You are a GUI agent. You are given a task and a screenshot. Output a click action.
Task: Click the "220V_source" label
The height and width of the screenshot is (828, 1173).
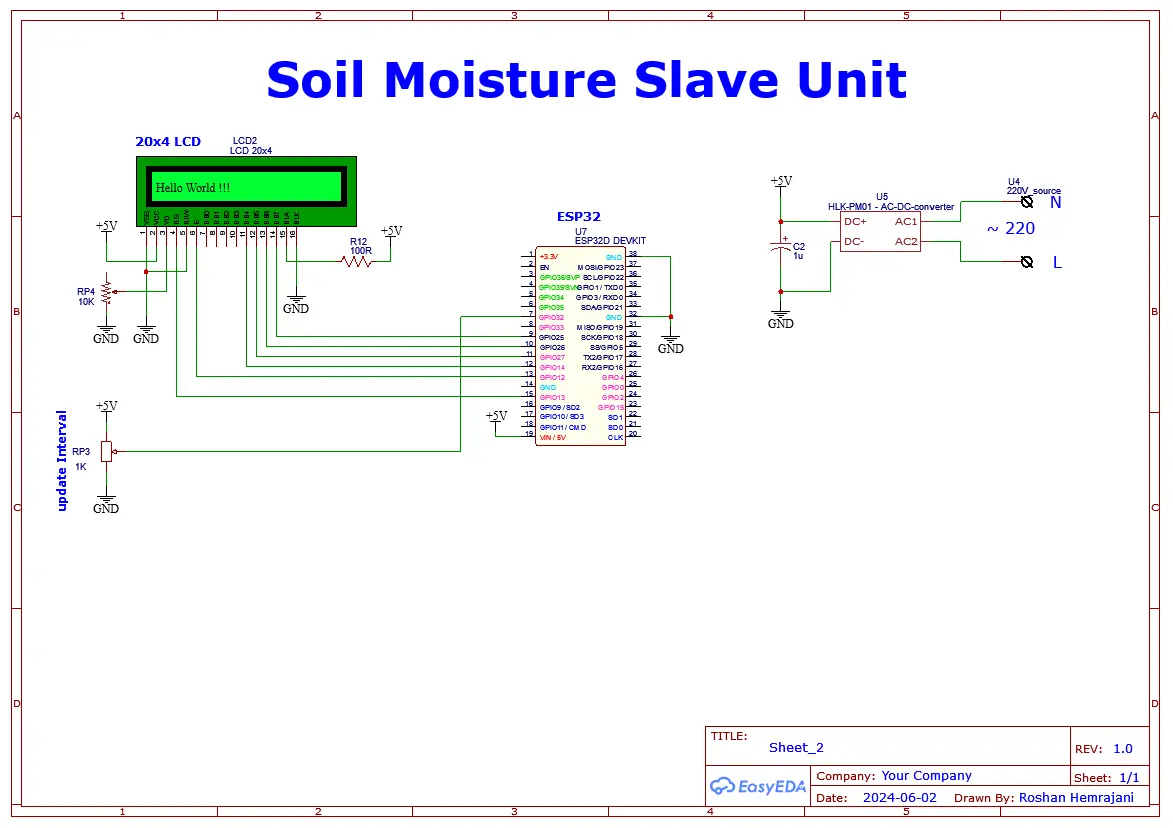(x=1033, y=191)
